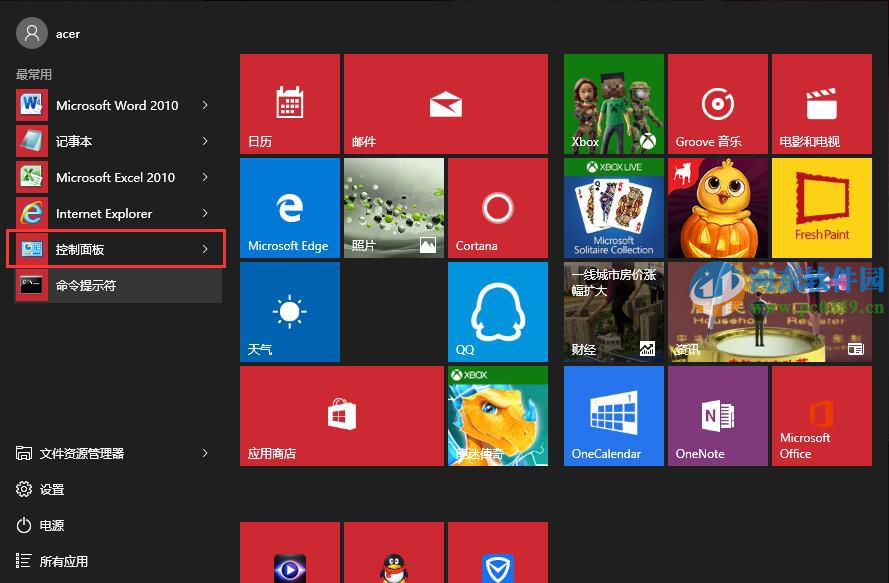Expand the Internet Explorer chevron
This screenshot has width=889, height=583.
[x=204, y=213]
